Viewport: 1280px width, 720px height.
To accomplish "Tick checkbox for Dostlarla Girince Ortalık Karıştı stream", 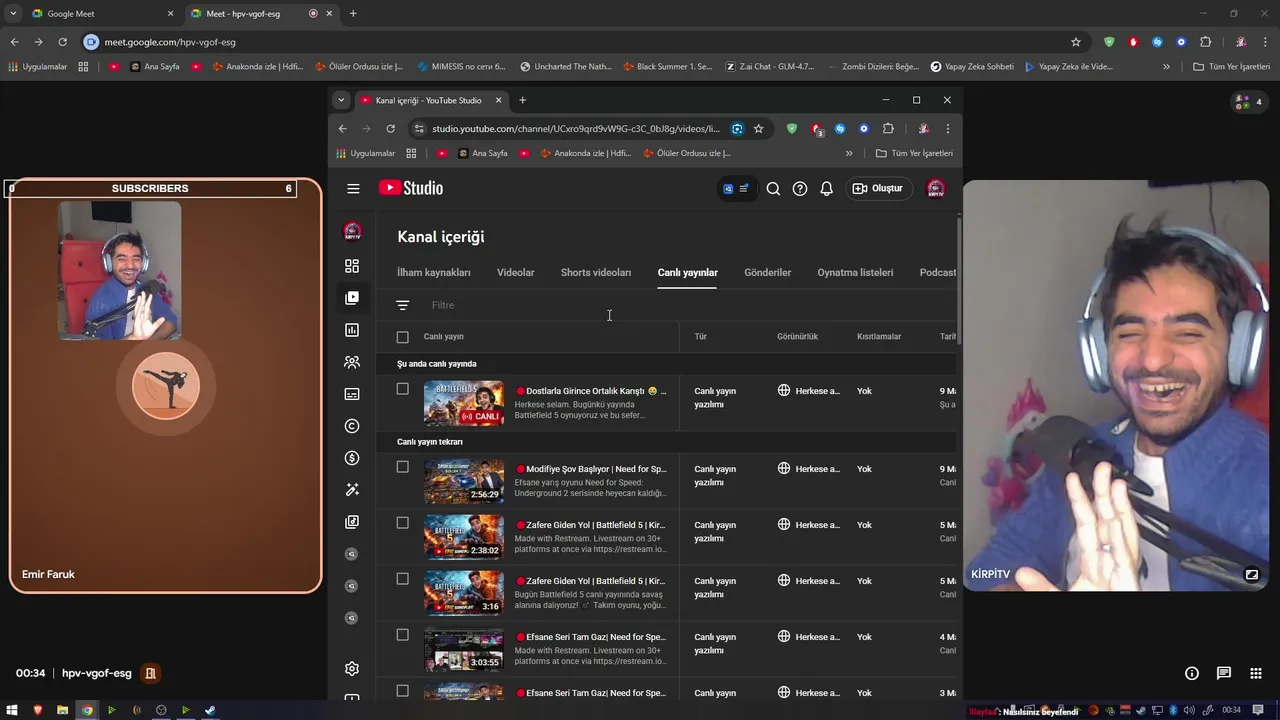I will tap(403, 389).
